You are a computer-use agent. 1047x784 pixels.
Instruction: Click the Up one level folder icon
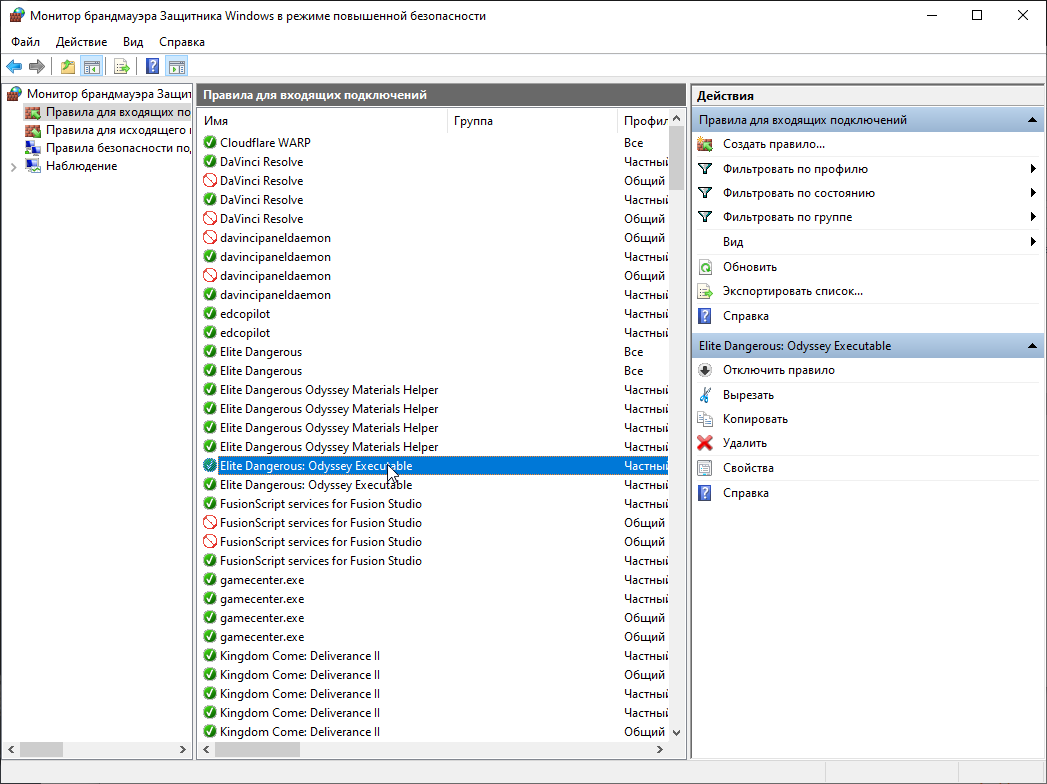pos(67,66)
